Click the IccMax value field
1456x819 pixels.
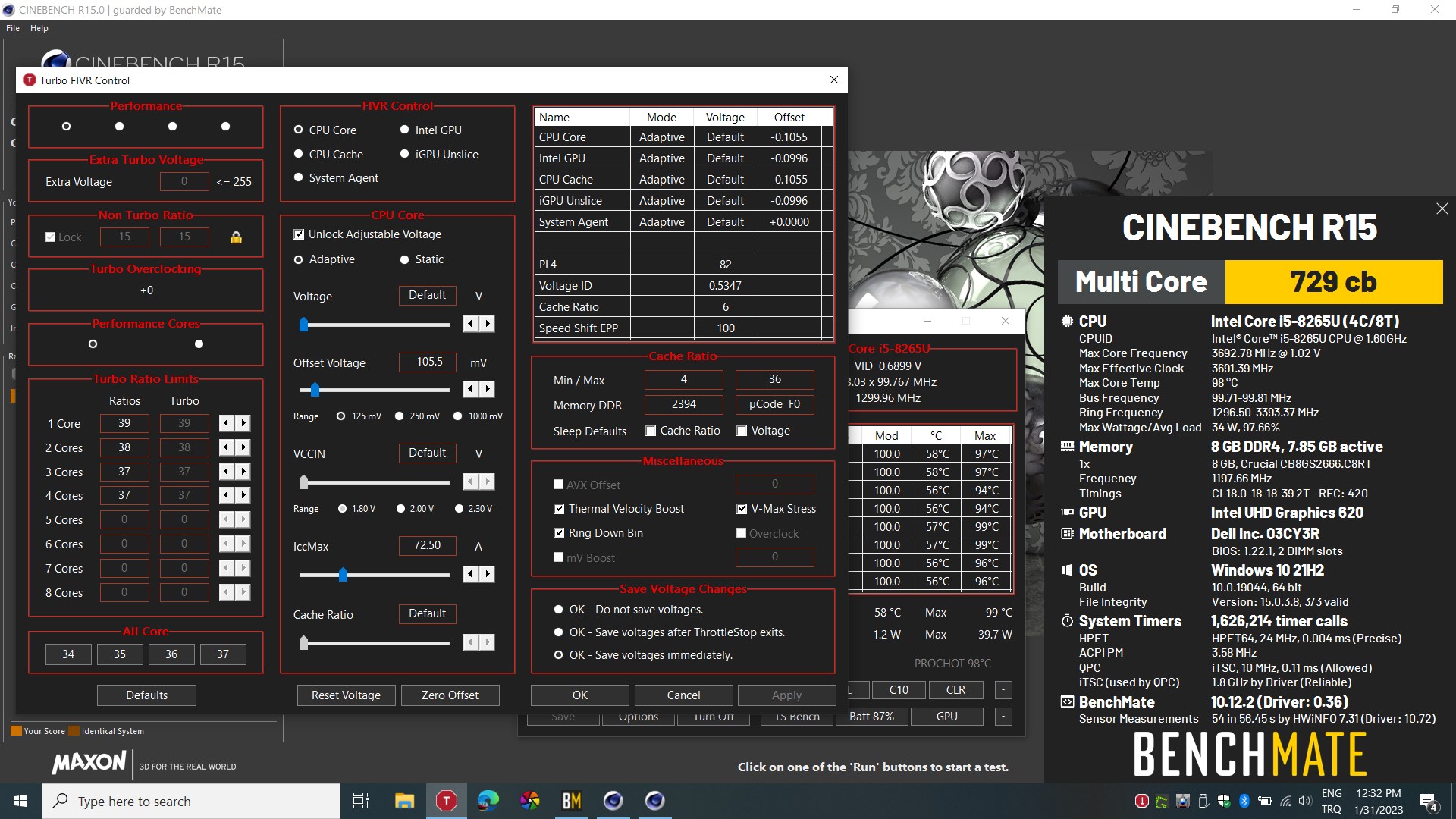click(427, 545)
